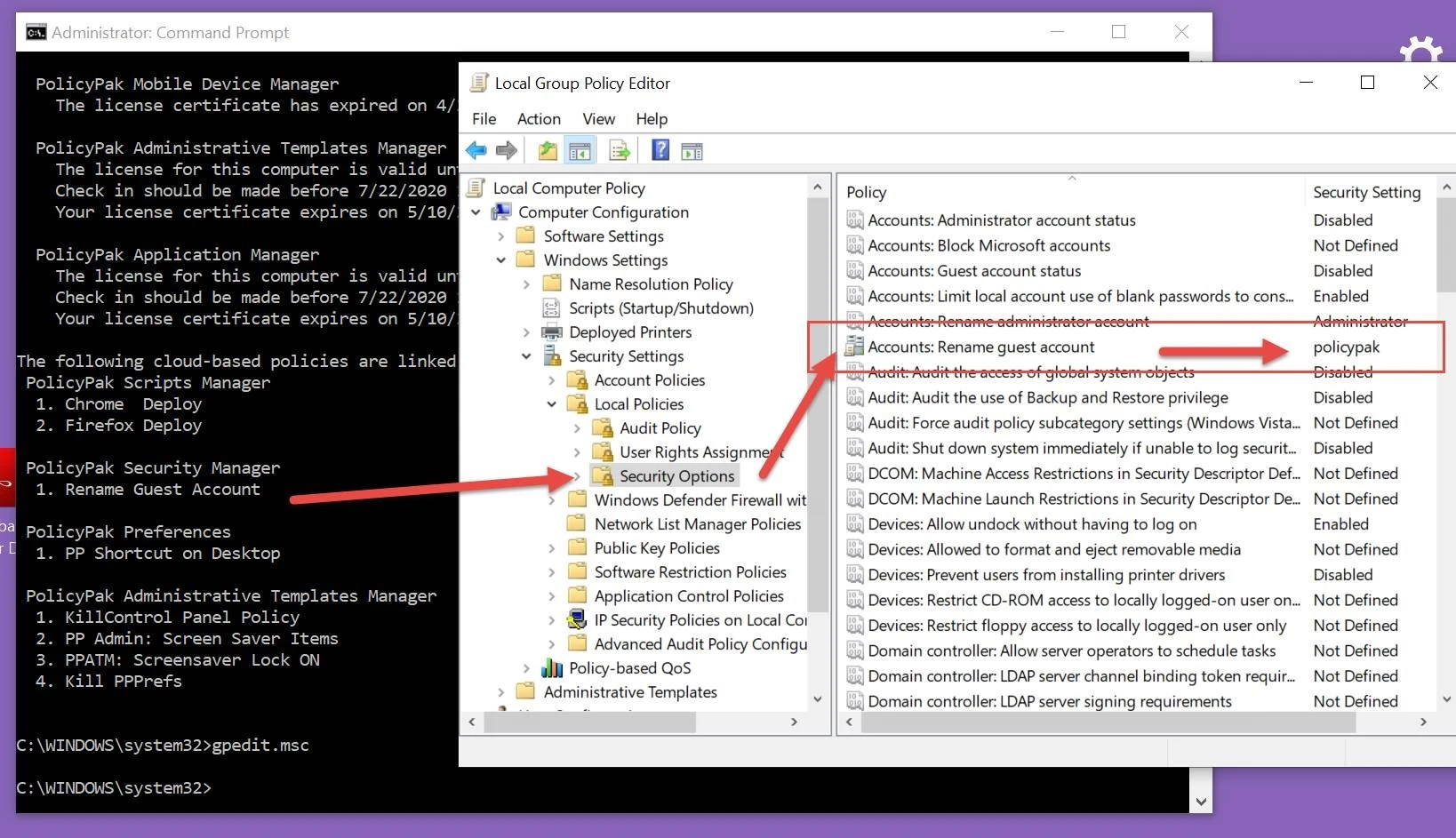The width and height of the screenshot is (1456, 838).
Task: Collapse the Computer Configuration node
Action: (476, 212)
